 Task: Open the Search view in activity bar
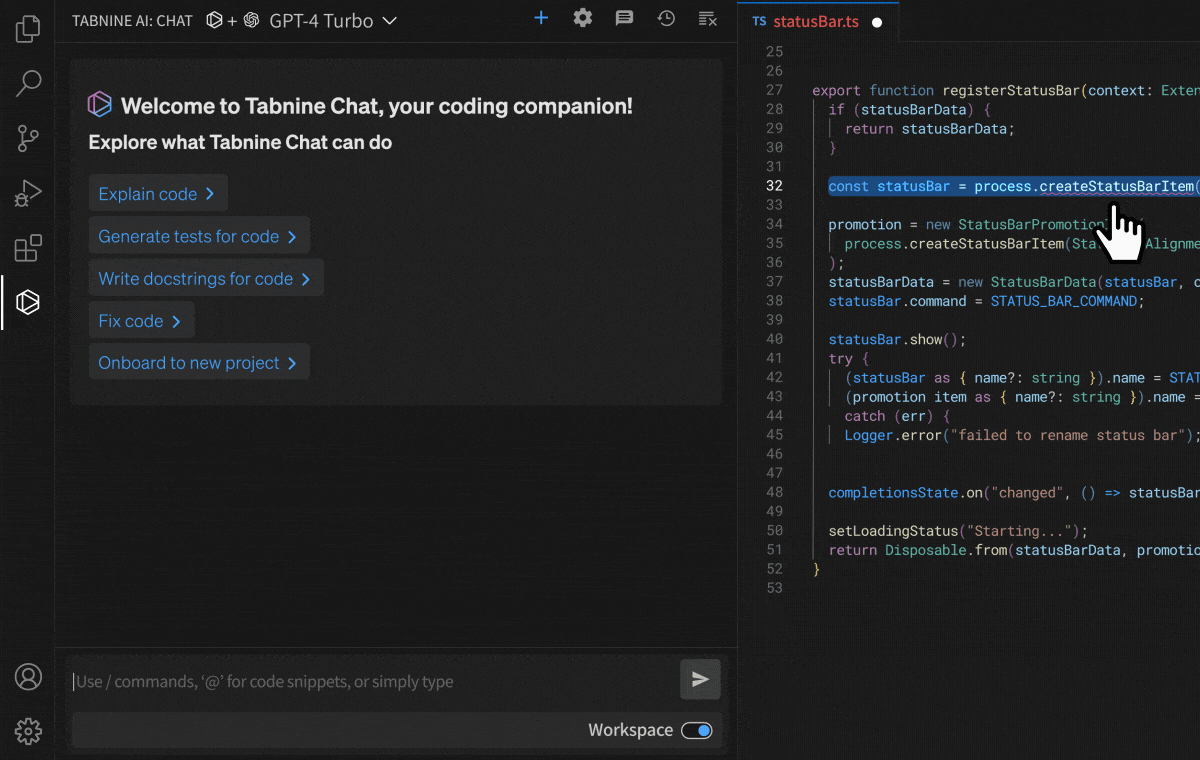pos(28,83)
